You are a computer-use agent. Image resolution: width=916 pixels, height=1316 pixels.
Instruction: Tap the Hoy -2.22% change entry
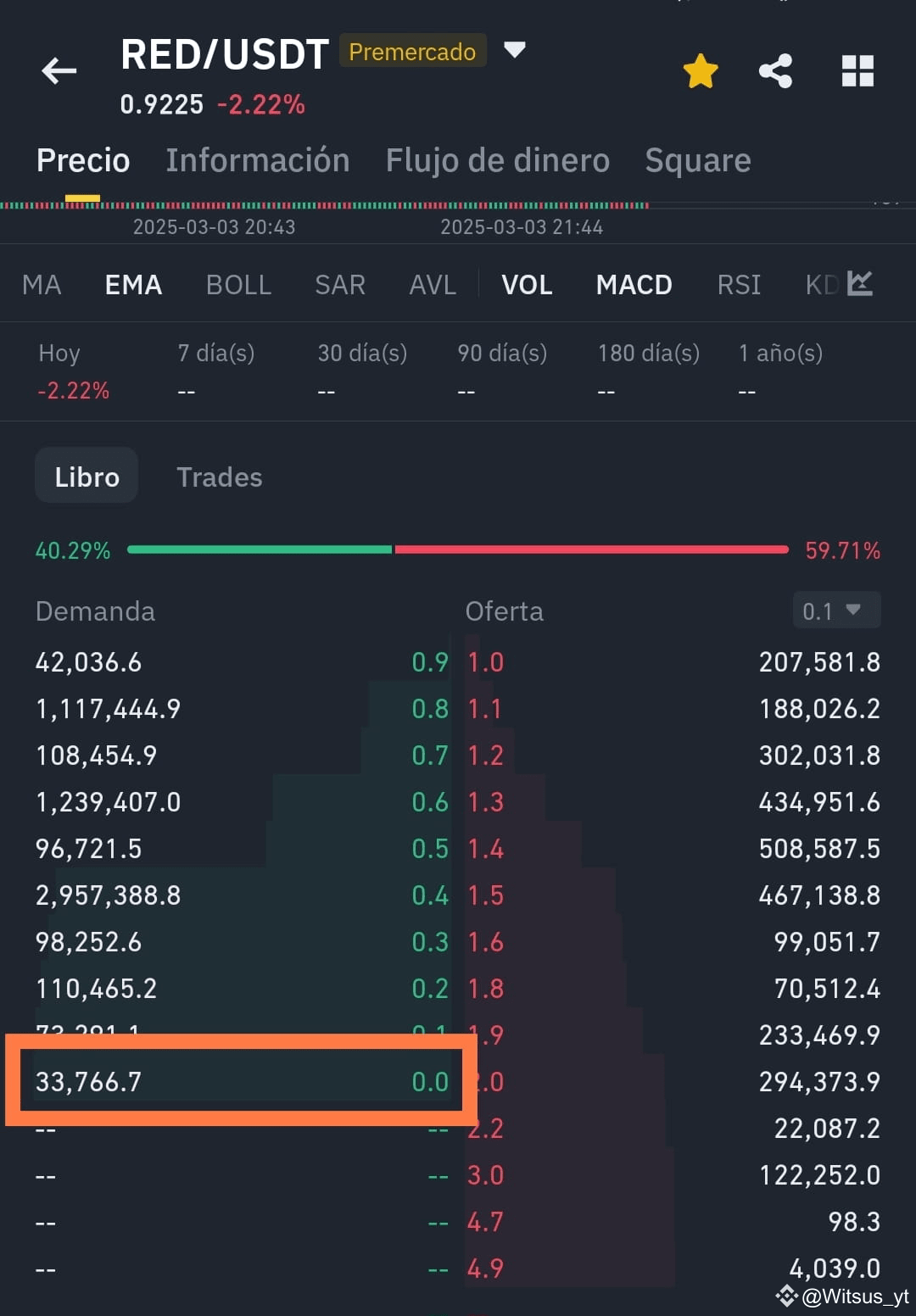point(73,371)
